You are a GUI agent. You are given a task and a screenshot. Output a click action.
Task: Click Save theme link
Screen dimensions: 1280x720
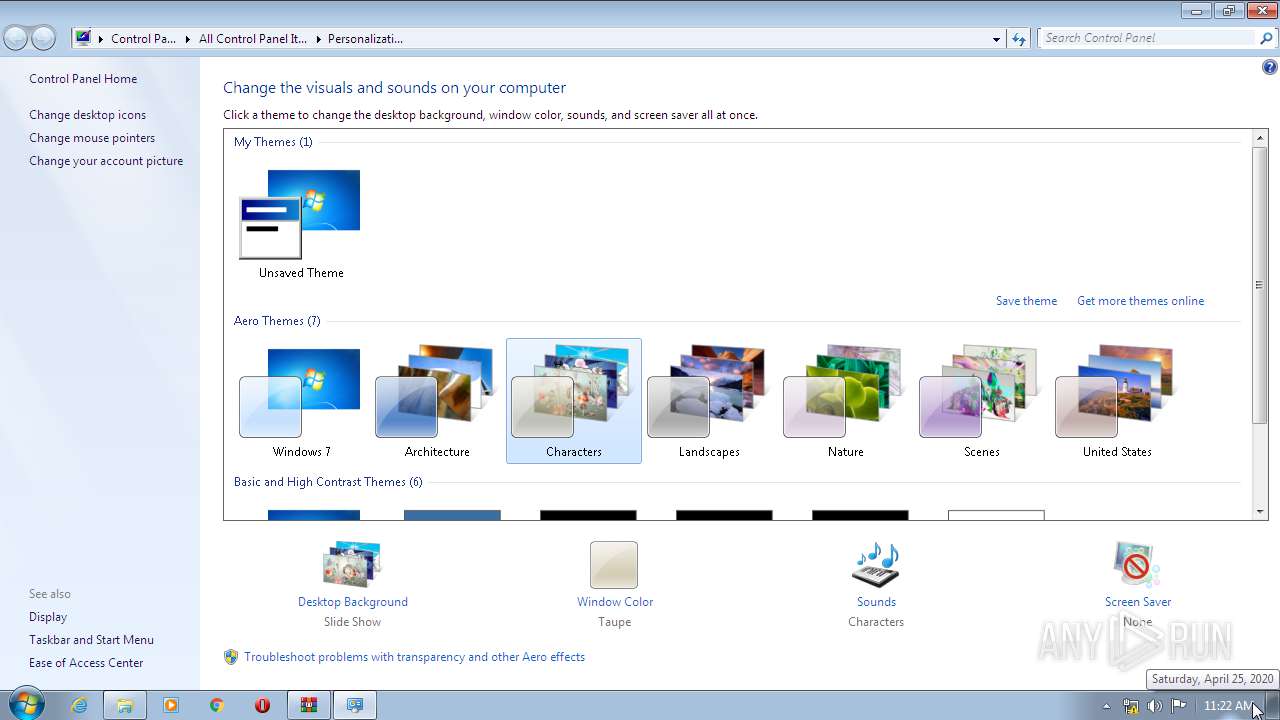(1026, 301)
